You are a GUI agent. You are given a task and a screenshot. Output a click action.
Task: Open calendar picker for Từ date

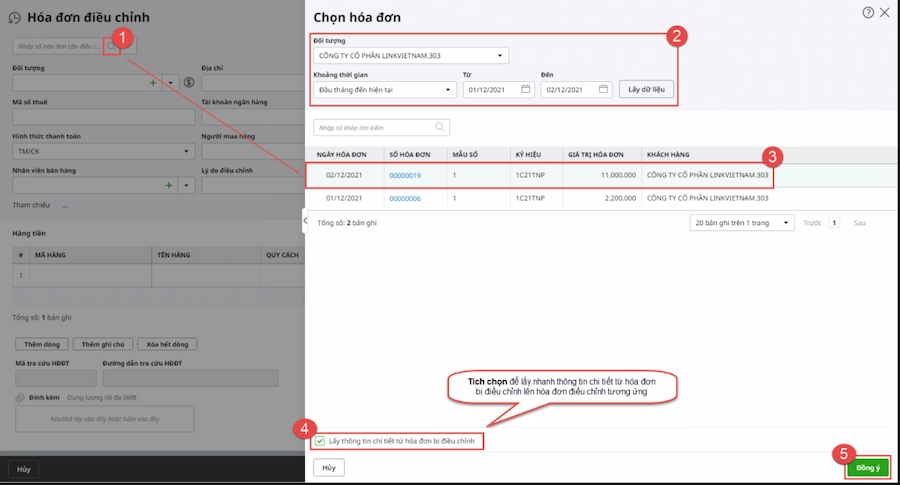coord(526,89)
